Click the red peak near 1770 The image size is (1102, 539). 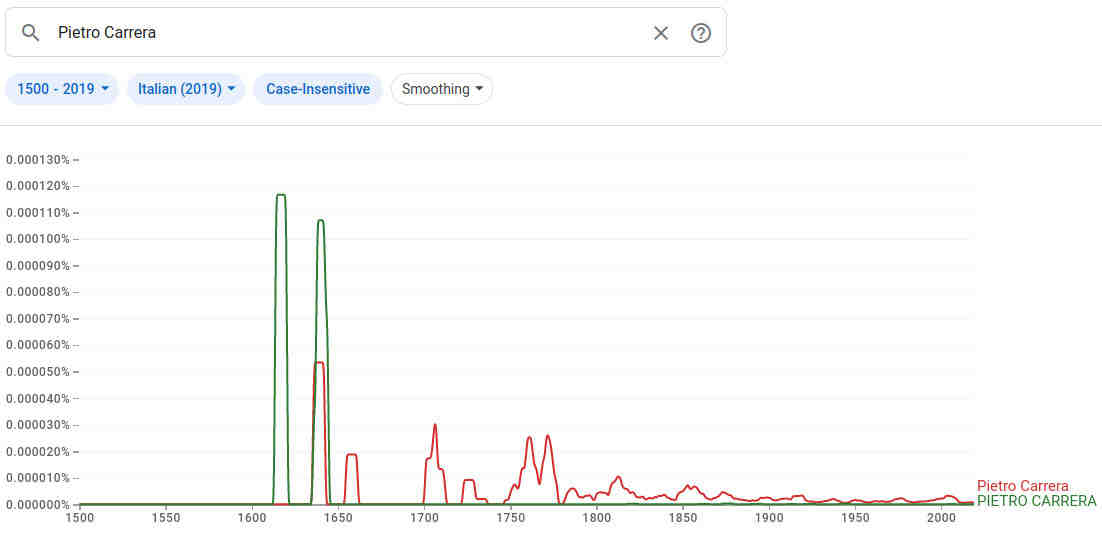point(548,436)
